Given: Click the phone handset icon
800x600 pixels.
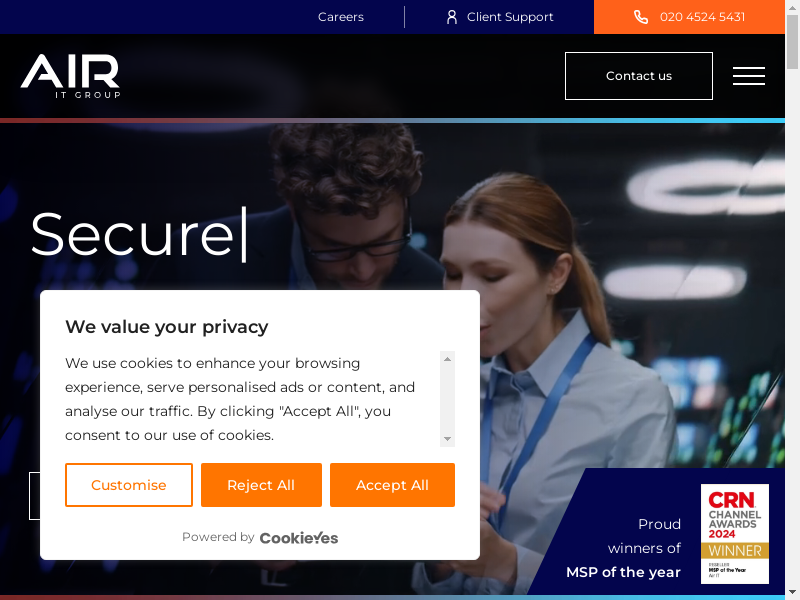Looking at the screenshot, I should coord(641,17).
